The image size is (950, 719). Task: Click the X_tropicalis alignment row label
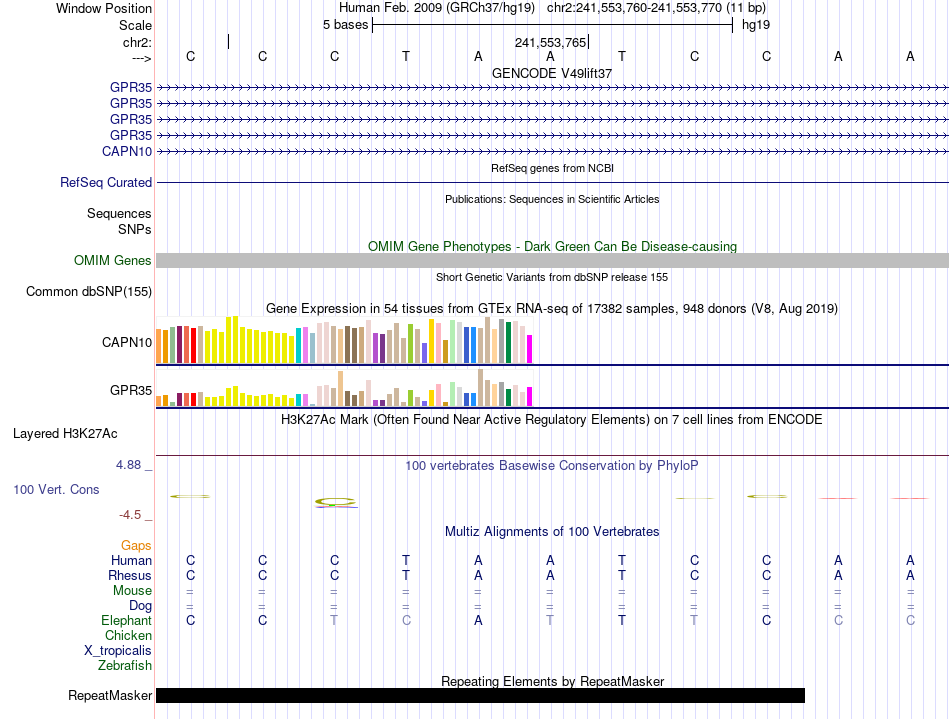118,651
